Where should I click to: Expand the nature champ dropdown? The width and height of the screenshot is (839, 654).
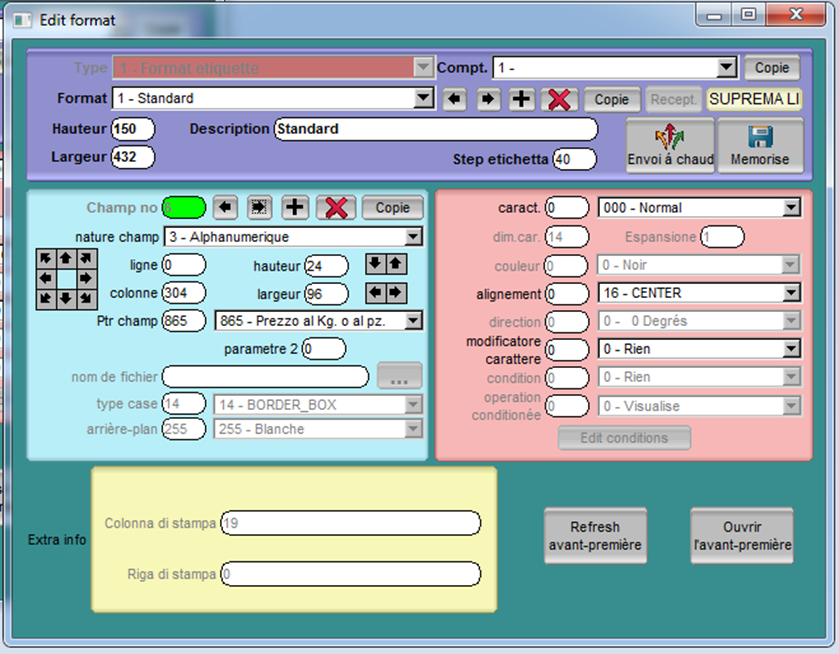tap(414, 237)
